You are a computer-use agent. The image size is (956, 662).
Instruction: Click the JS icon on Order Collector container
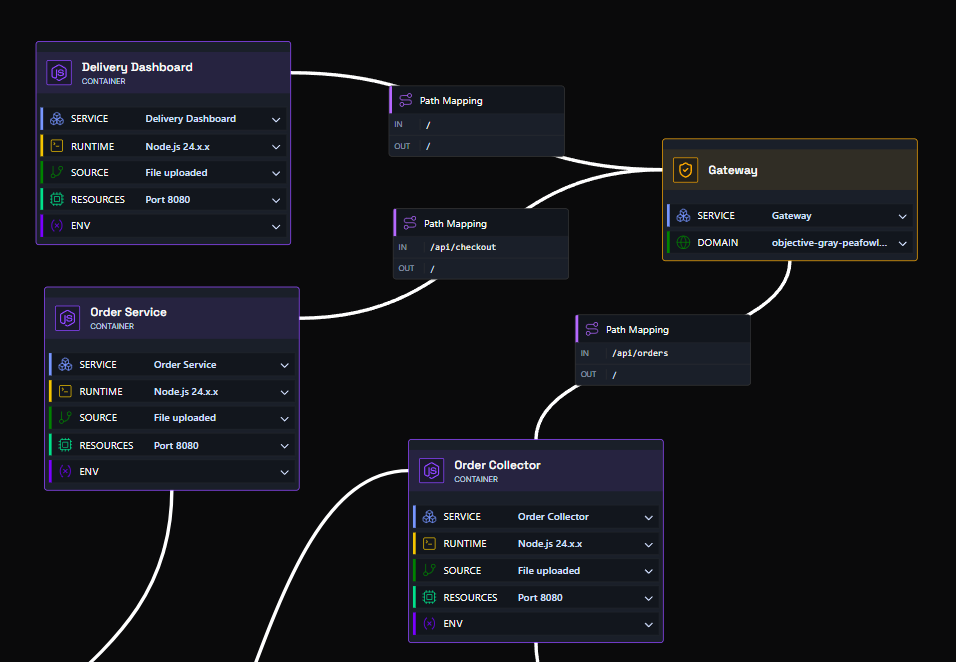432,471
